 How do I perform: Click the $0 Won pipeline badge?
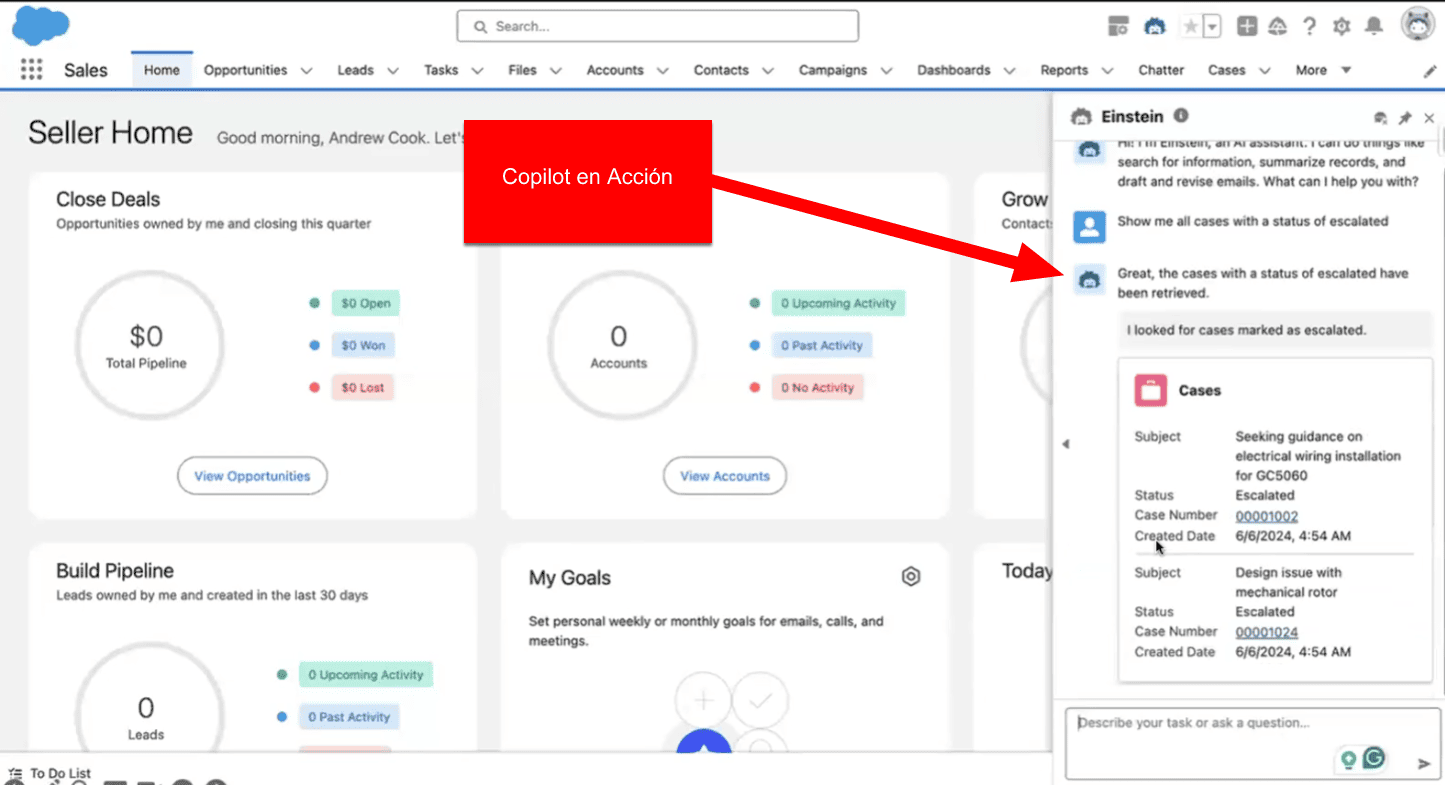click(363, 345)
